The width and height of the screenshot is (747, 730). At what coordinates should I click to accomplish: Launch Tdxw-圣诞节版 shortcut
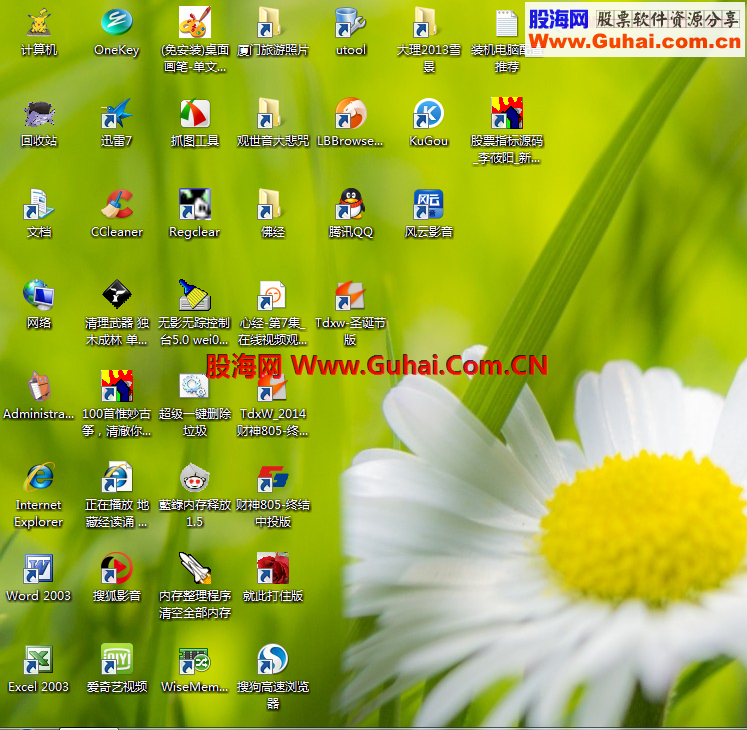[351, 295]
